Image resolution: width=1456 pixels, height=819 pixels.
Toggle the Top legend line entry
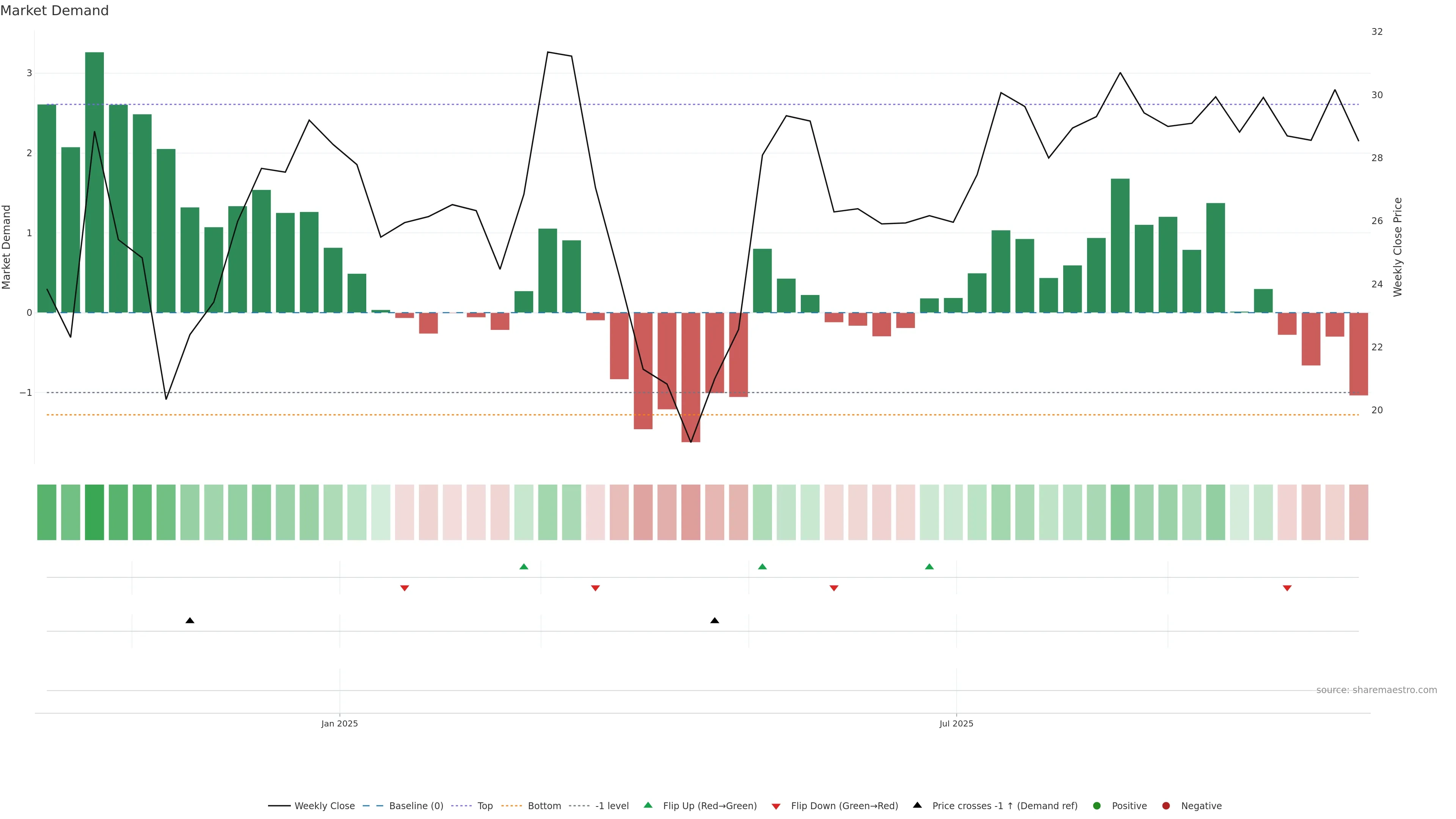point(485,805)
